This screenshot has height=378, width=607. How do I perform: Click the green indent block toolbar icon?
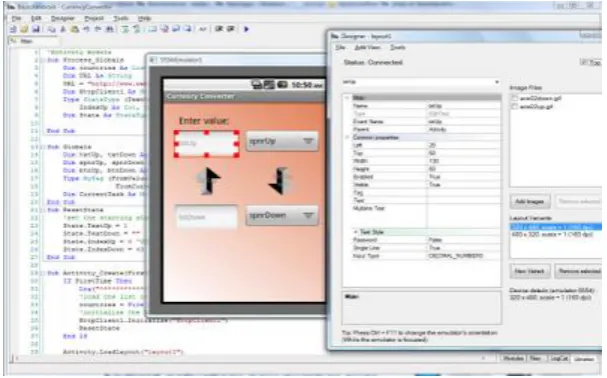[125, 29]
